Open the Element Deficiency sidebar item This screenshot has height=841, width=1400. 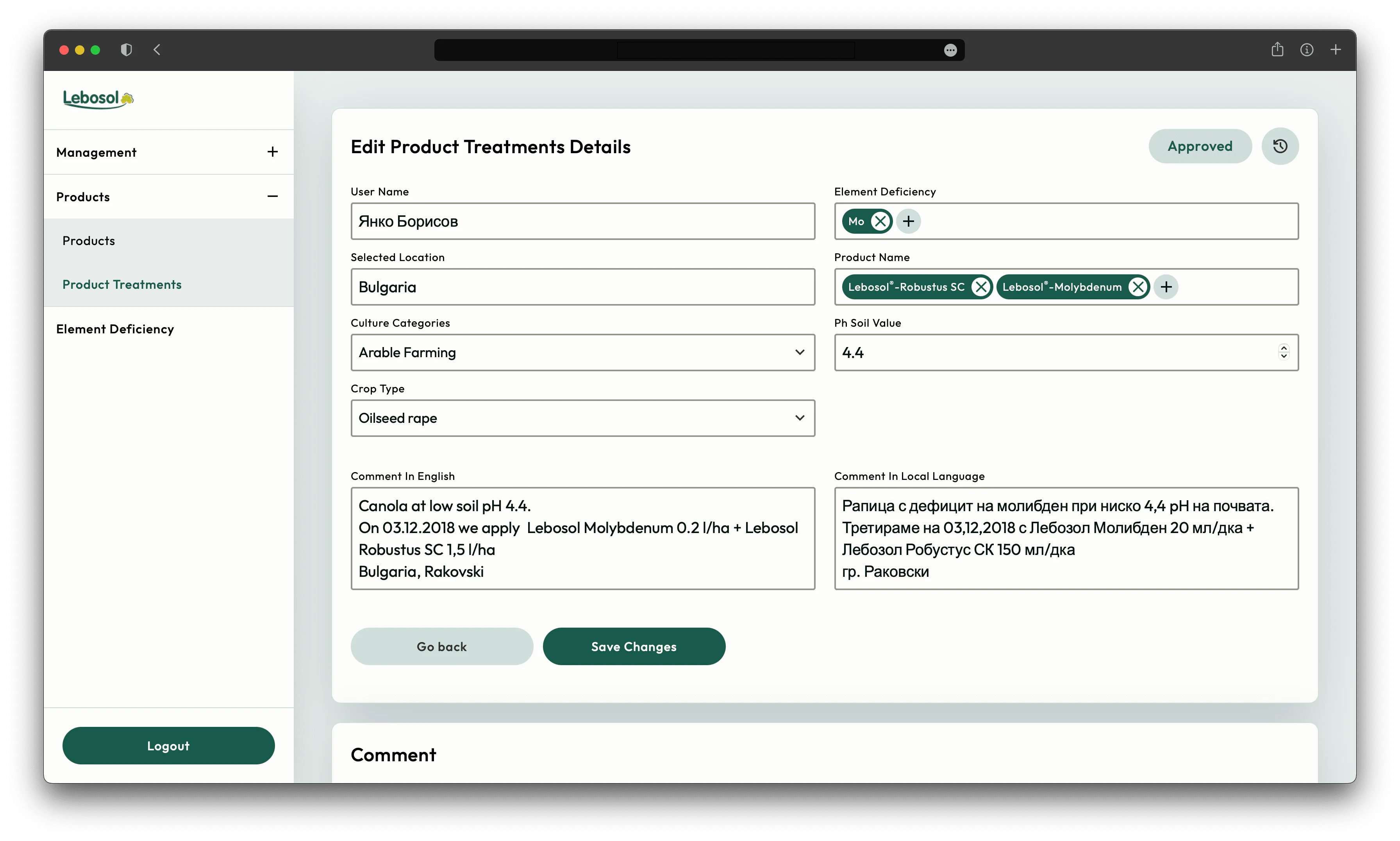click(x=115, y=329)
